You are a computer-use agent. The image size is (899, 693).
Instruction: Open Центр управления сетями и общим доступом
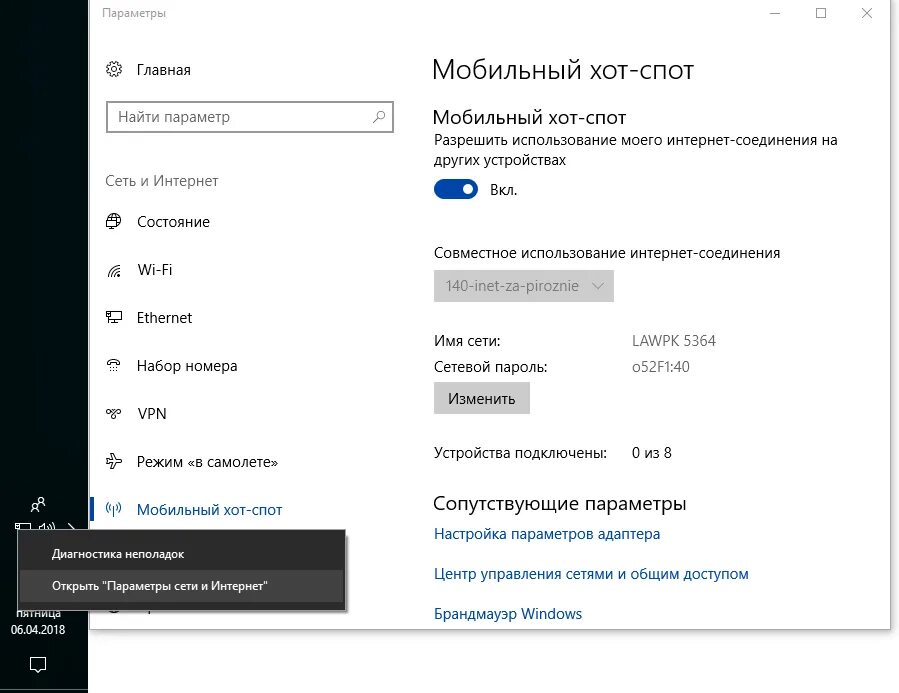[x=591, y=574]
